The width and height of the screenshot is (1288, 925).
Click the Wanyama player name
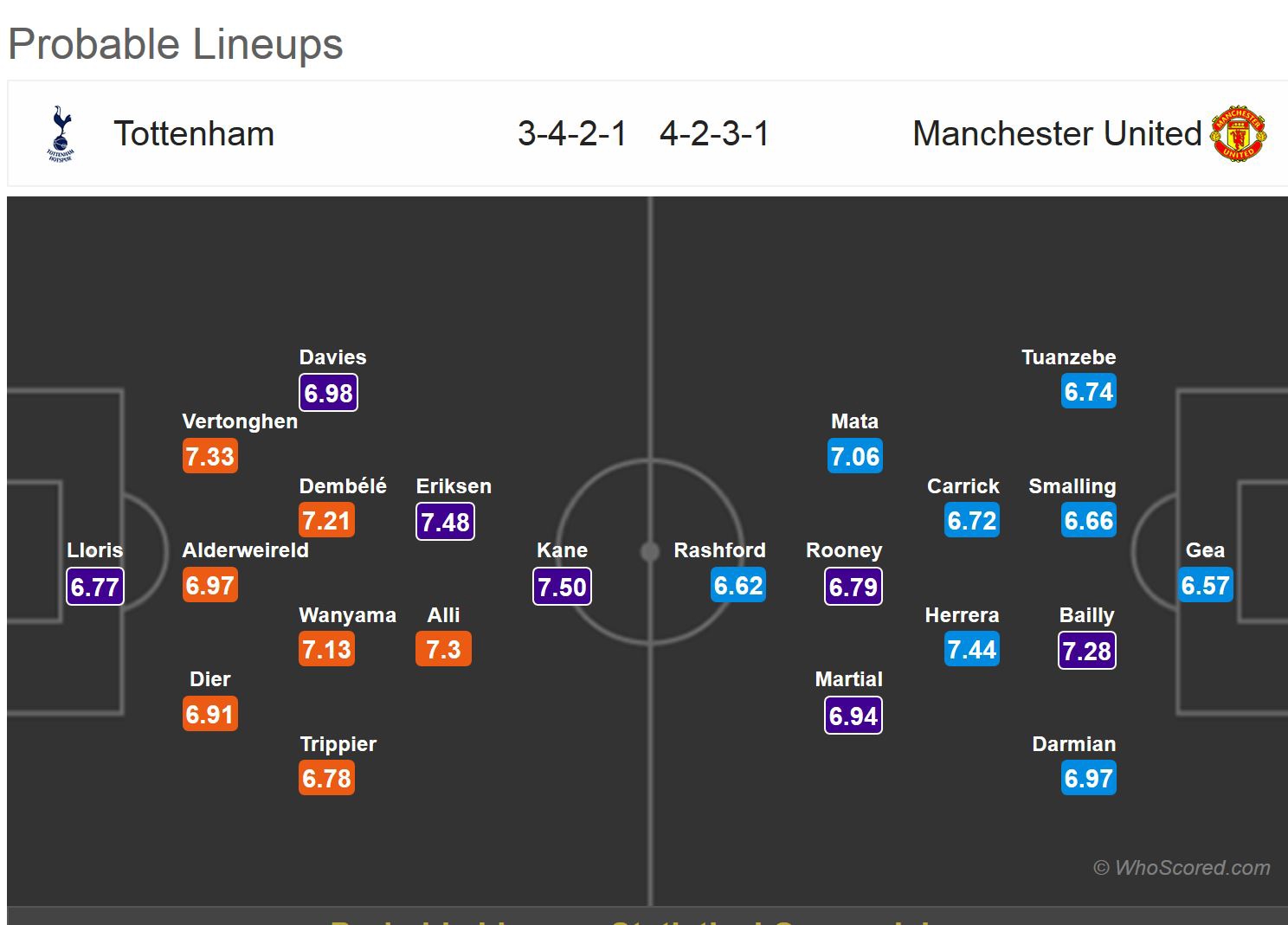347,615
